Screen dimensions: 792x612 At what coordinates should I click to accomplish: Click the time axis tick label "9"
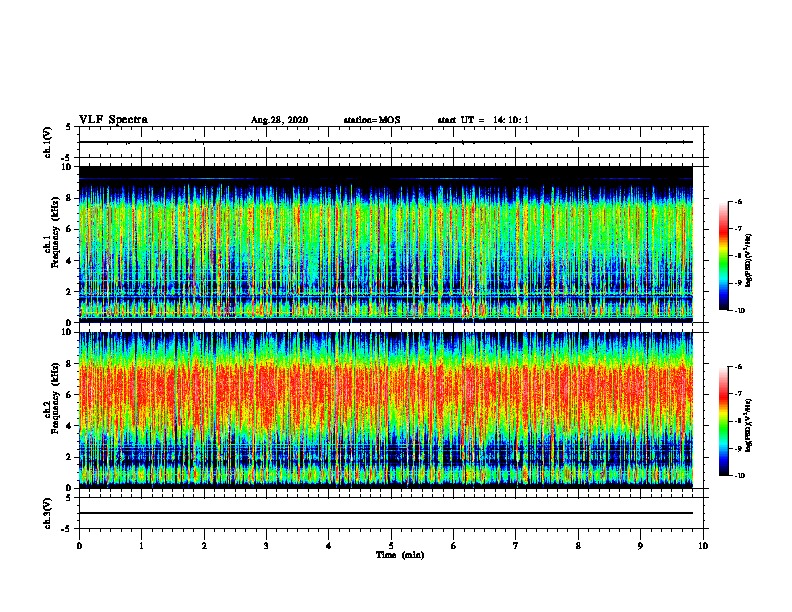(x=640, y=546)
